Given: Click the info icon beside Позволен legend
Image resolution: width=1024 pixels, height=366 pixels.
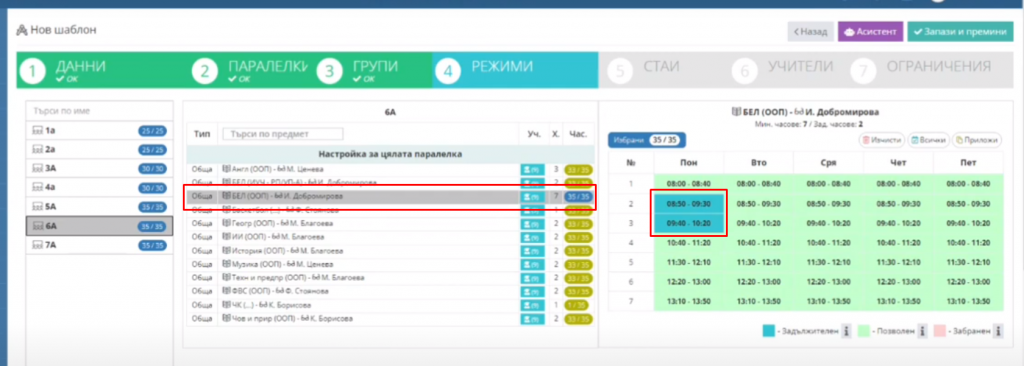Looking at the screenshot, I should tap(922, 332).
